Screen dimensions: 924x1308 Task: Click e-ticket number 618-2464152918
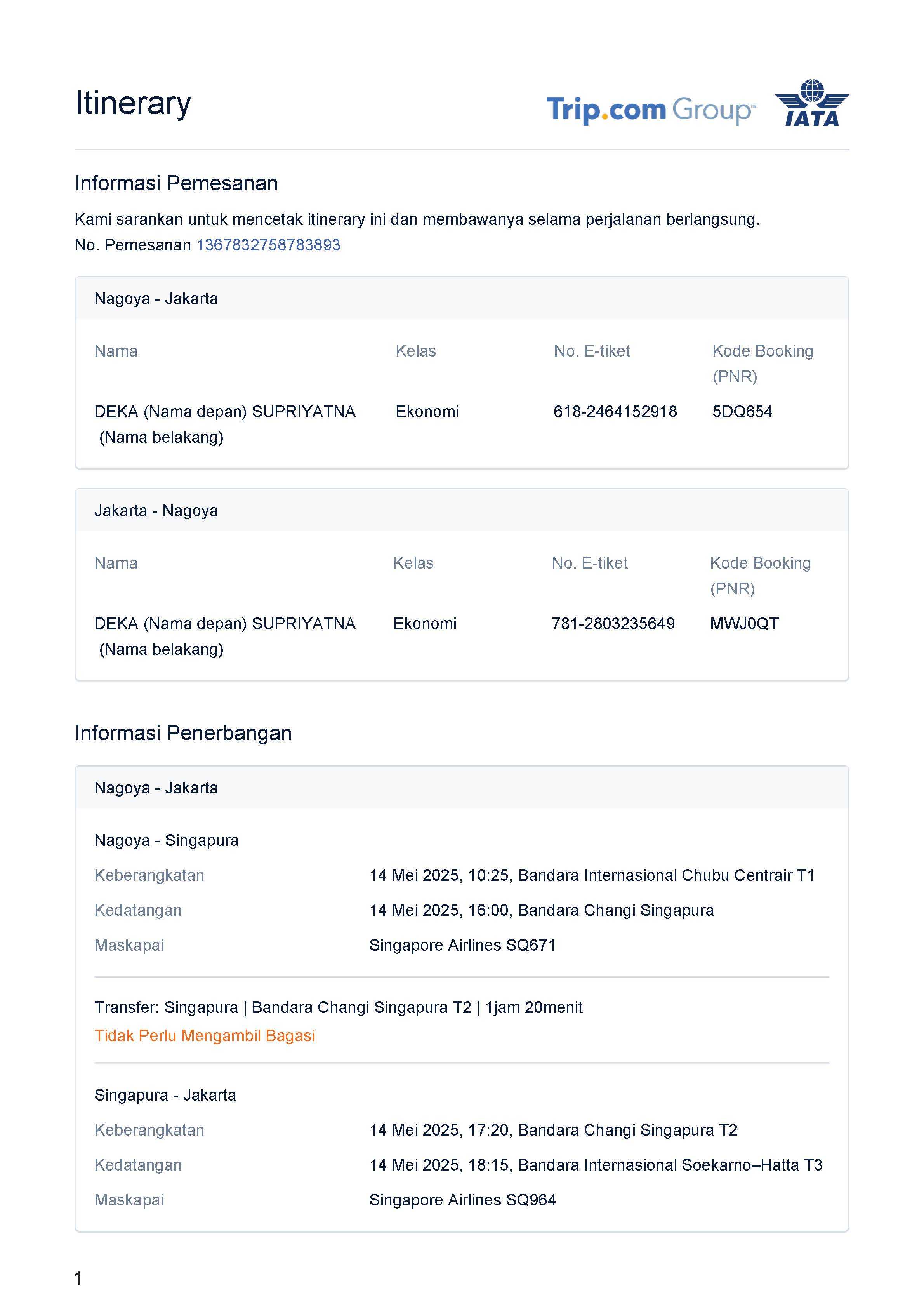(x=615, y=411)
